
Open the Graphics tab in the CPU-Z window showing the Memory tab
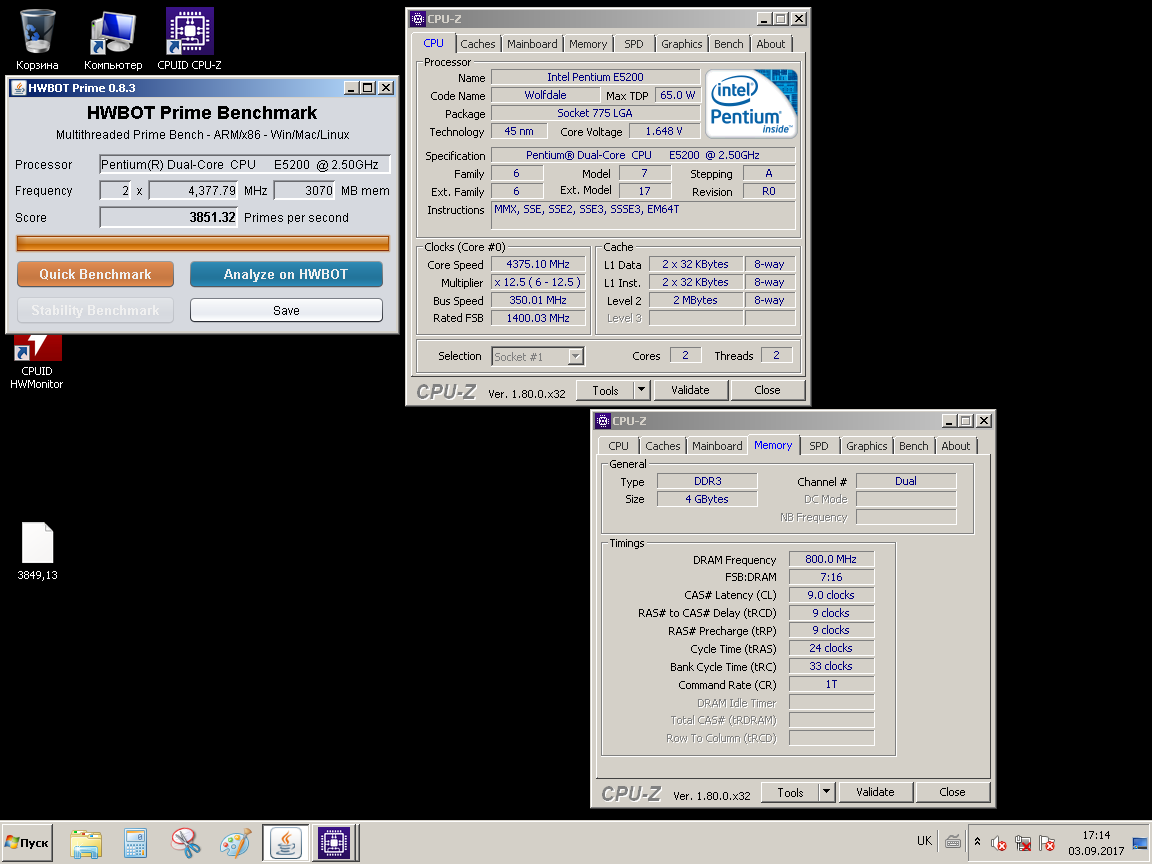[x=866, y=446]
